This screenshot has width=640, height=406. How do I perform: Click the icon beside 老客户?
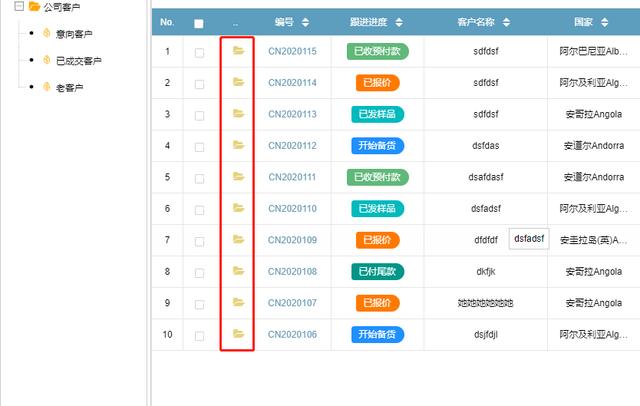(47, 87)
